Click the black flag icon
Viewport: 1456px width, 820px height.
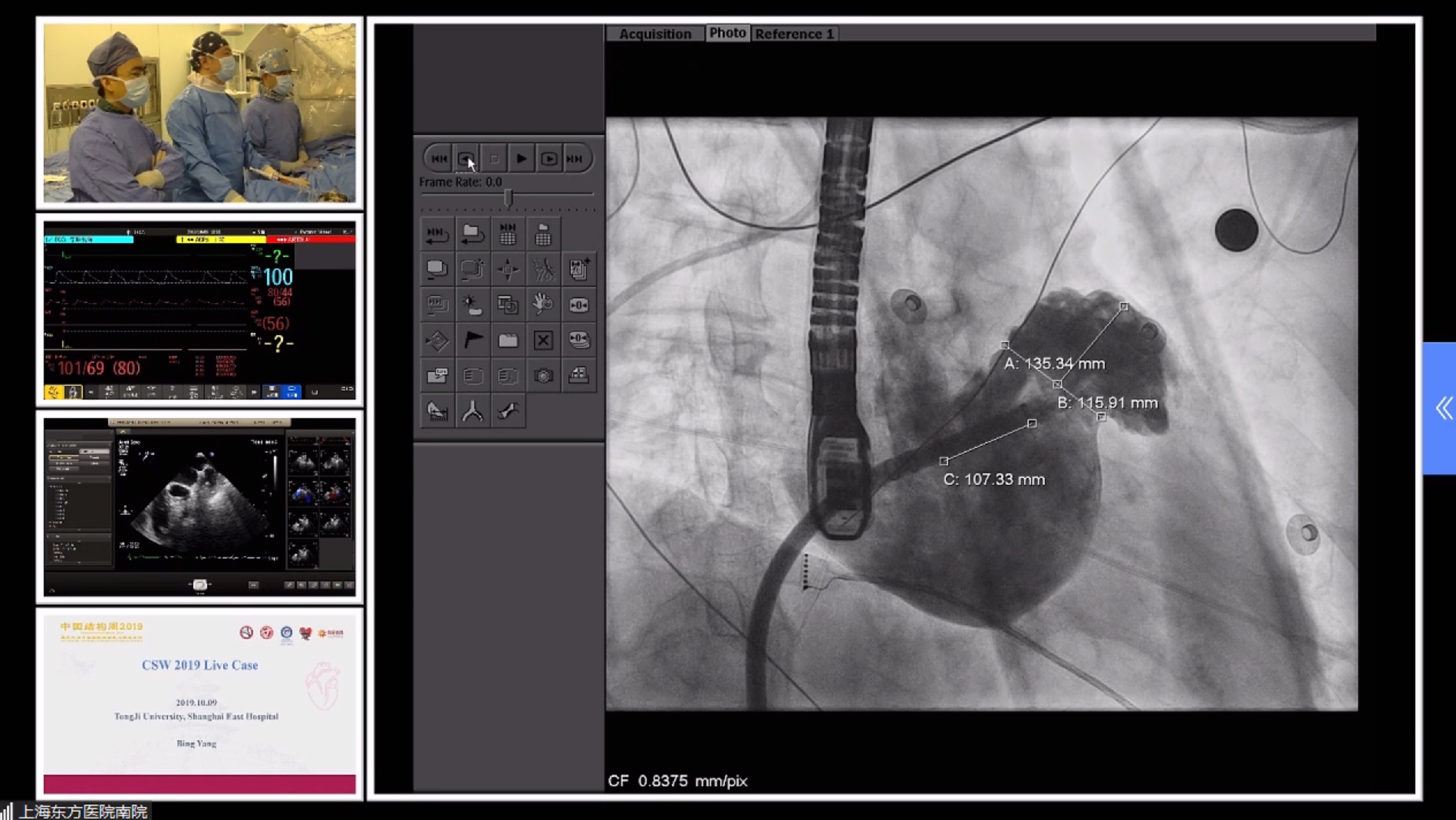473,340
